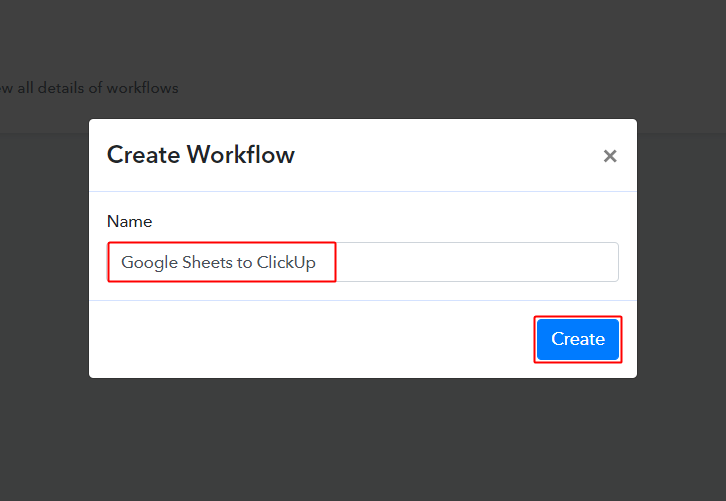Focus the Name input field
This screenshot has height=501, width=726.
[363, 262]
